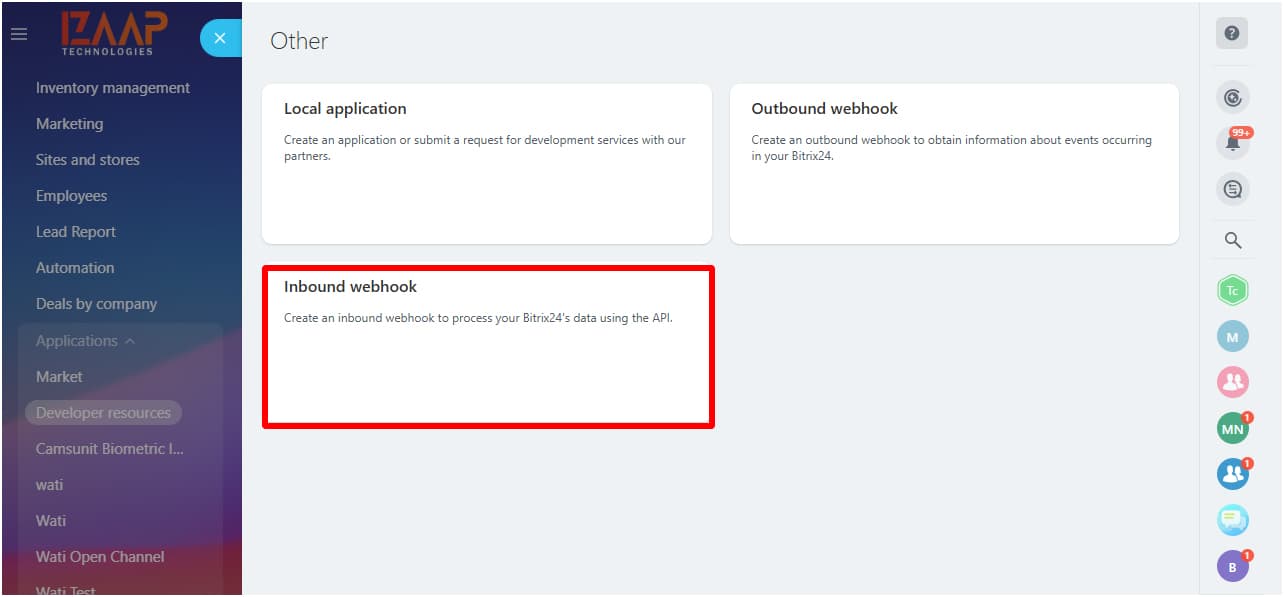1284x597 pixels.
Task: Open the Bitrix24 help icon
Action: [x=1231, y=33]
